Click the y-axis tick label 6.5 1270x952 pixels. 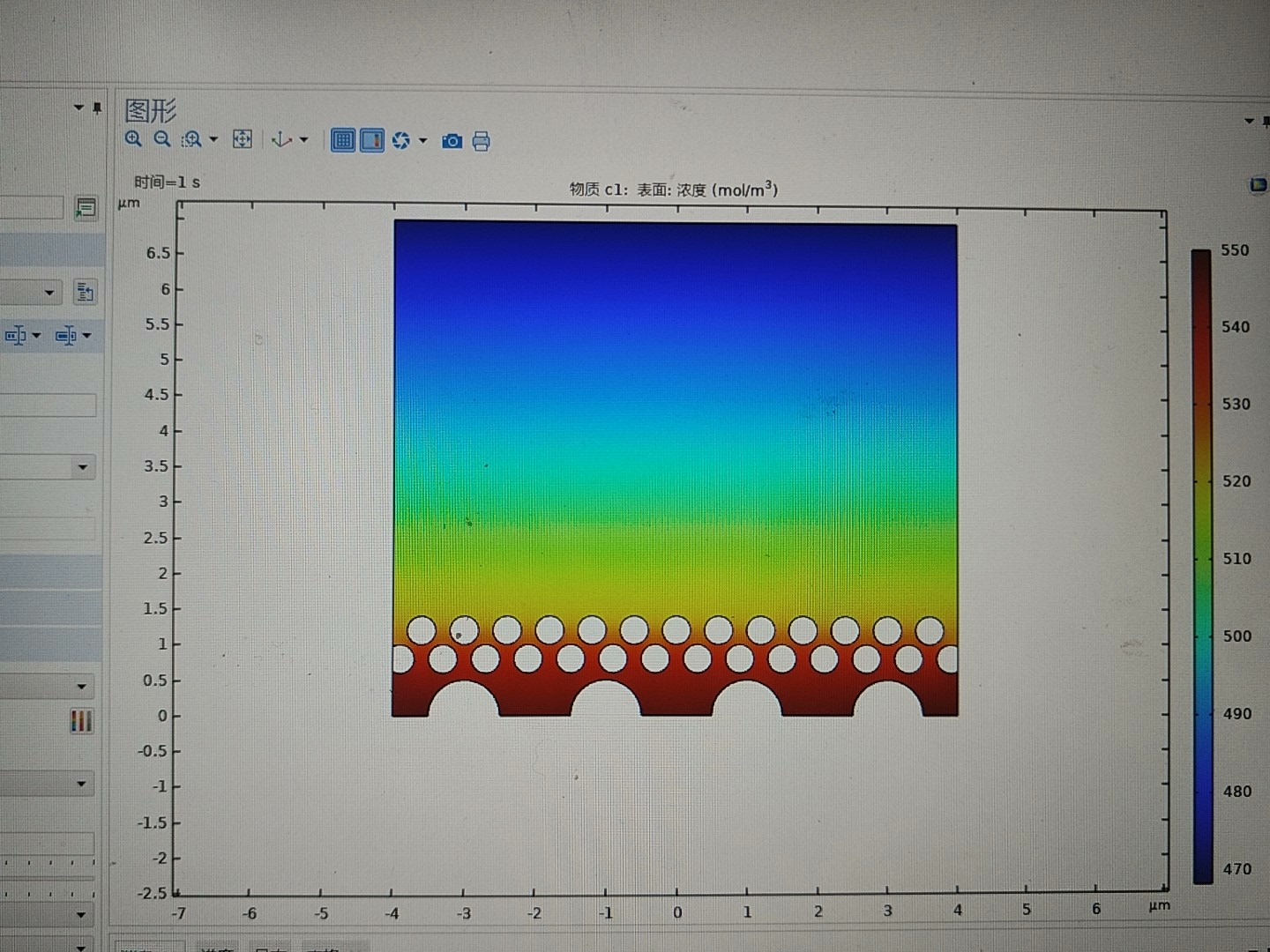[158, 253]
